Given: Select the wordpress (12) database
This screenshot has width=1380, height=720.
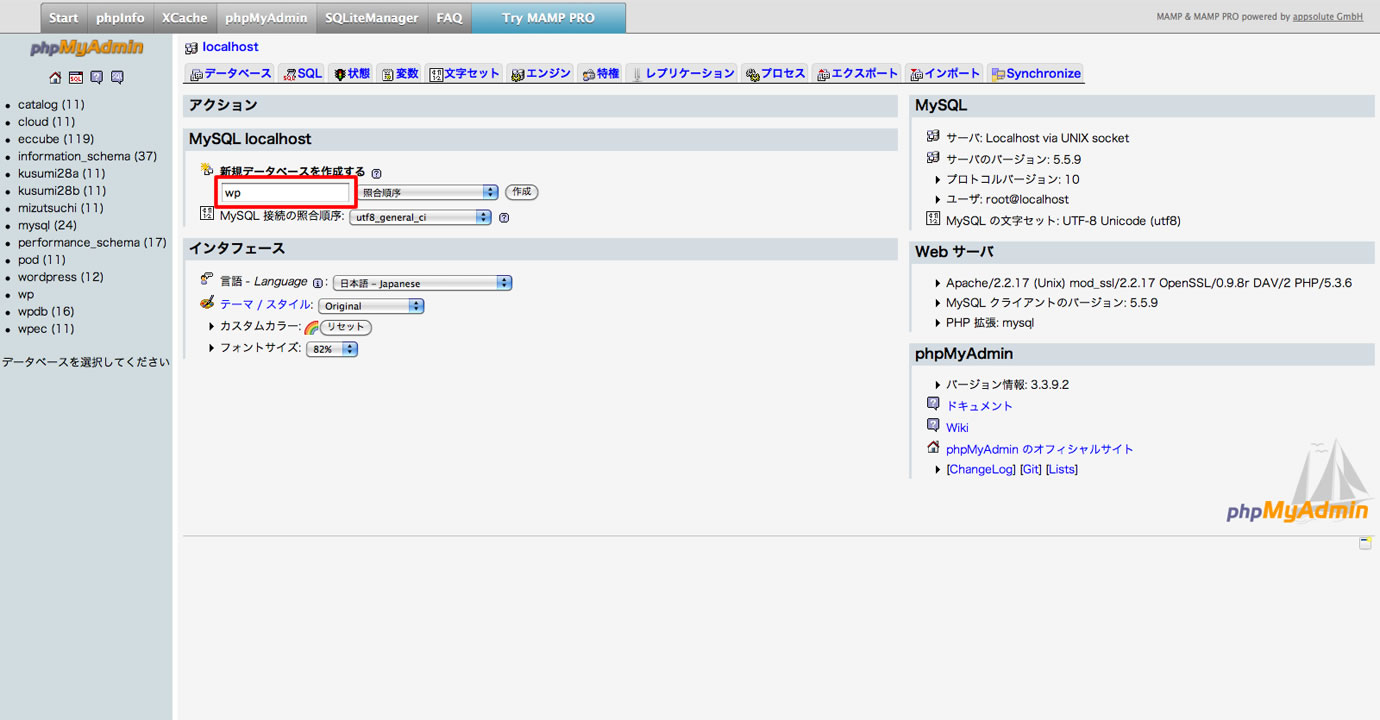Looking at the screenshot, I should pyautogui.click(x=60, y=277).
